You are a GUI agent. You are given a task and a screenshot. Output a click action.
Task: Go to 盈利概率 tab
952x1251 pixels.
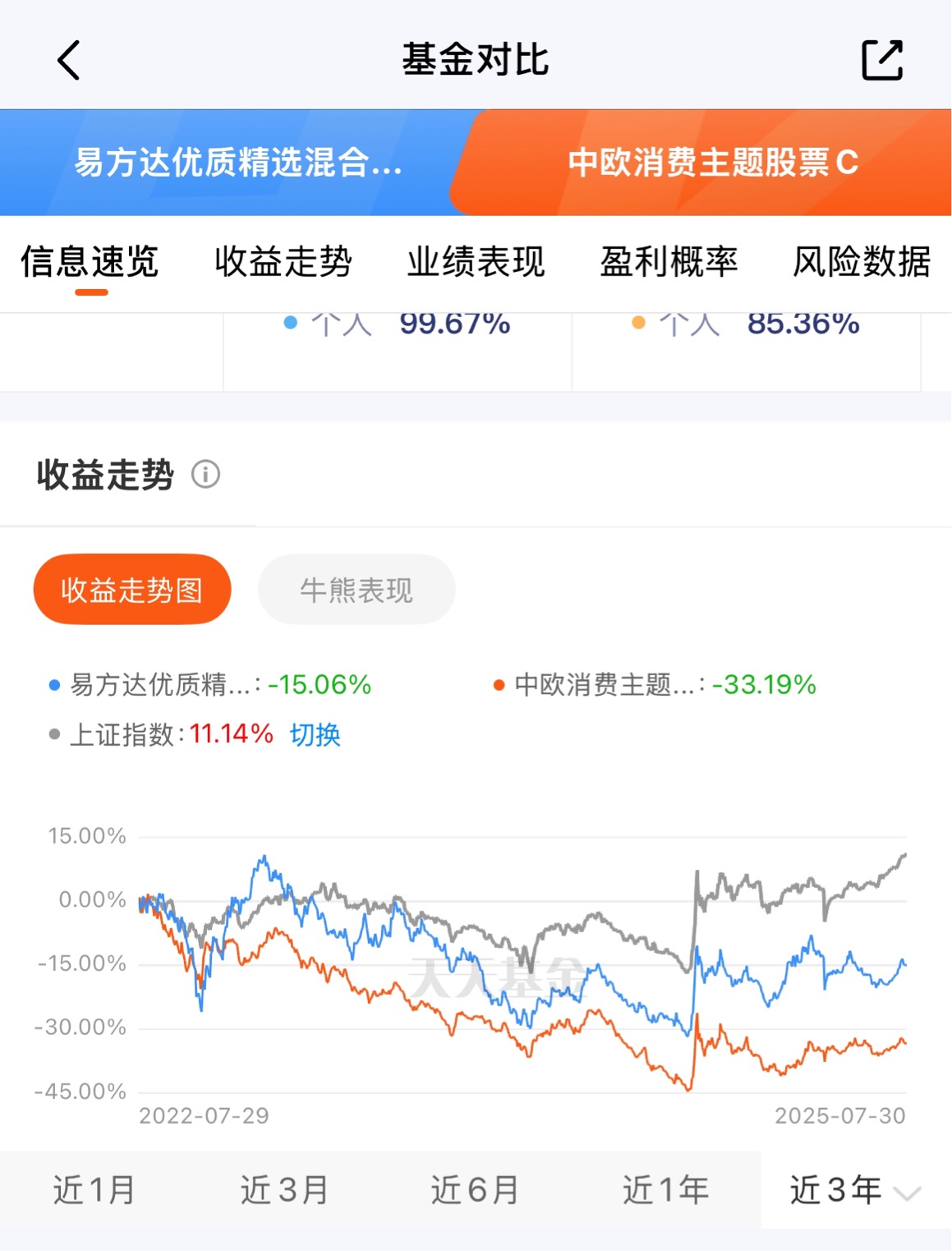coord(669,262)
